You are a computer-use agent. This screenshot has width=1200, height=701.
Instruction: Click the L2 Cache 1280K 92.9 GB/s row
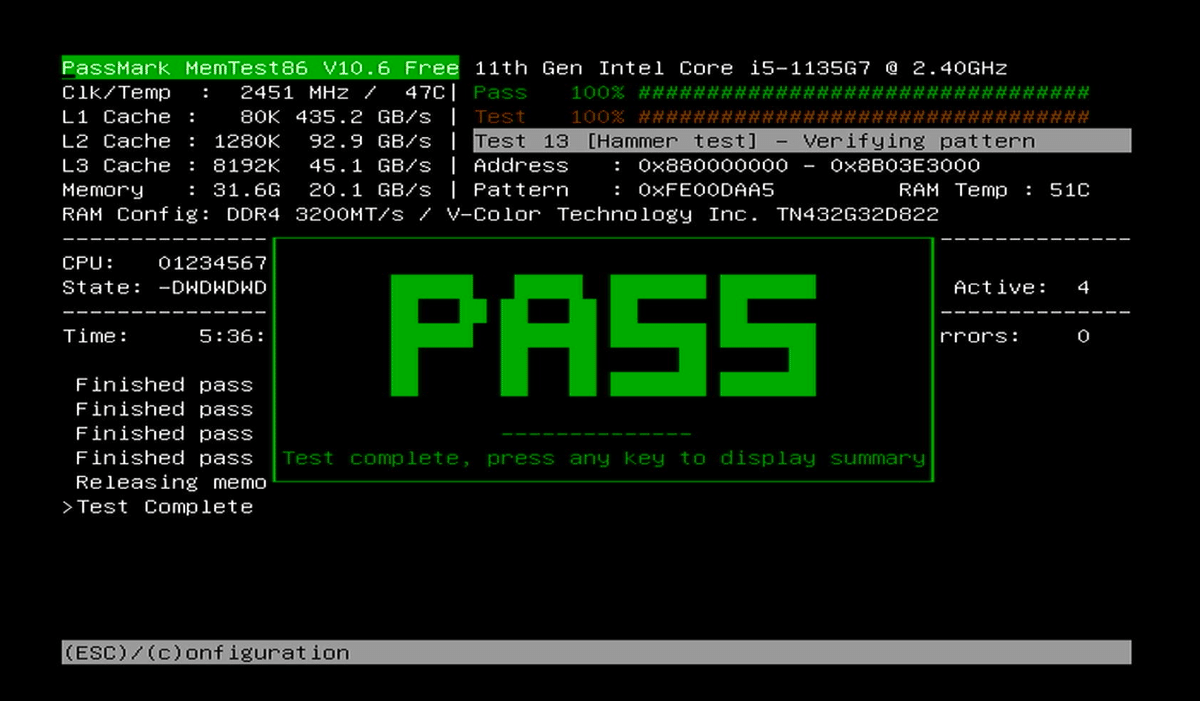(x=246, y=141)
